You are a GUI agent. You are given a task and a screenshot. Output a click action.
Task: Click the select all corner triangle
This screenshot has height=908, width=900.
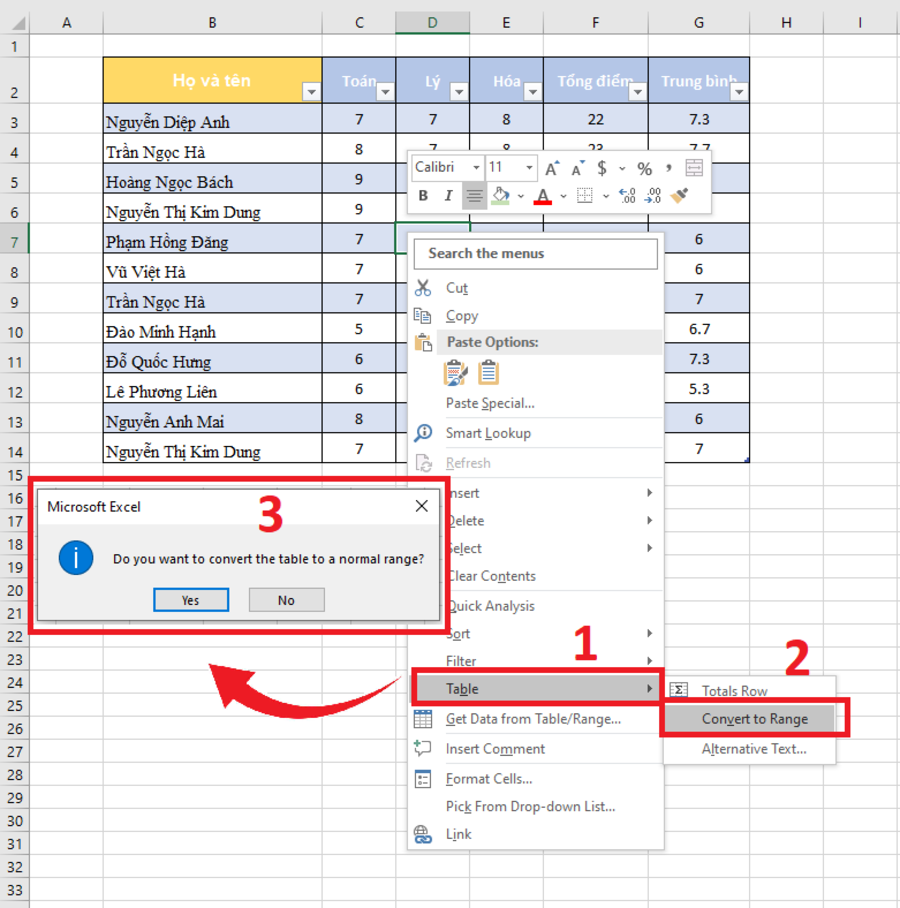pyautogui.click(x=17, y=23)
